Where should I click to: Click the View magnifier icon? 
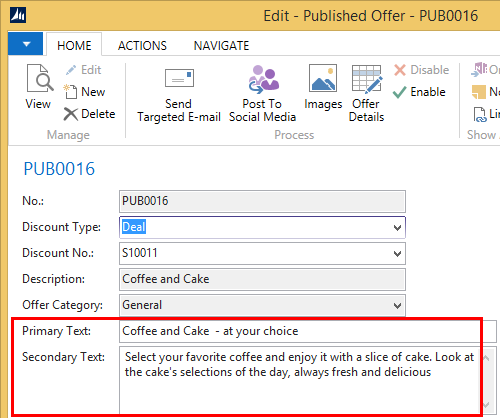(x=40, y=79)
